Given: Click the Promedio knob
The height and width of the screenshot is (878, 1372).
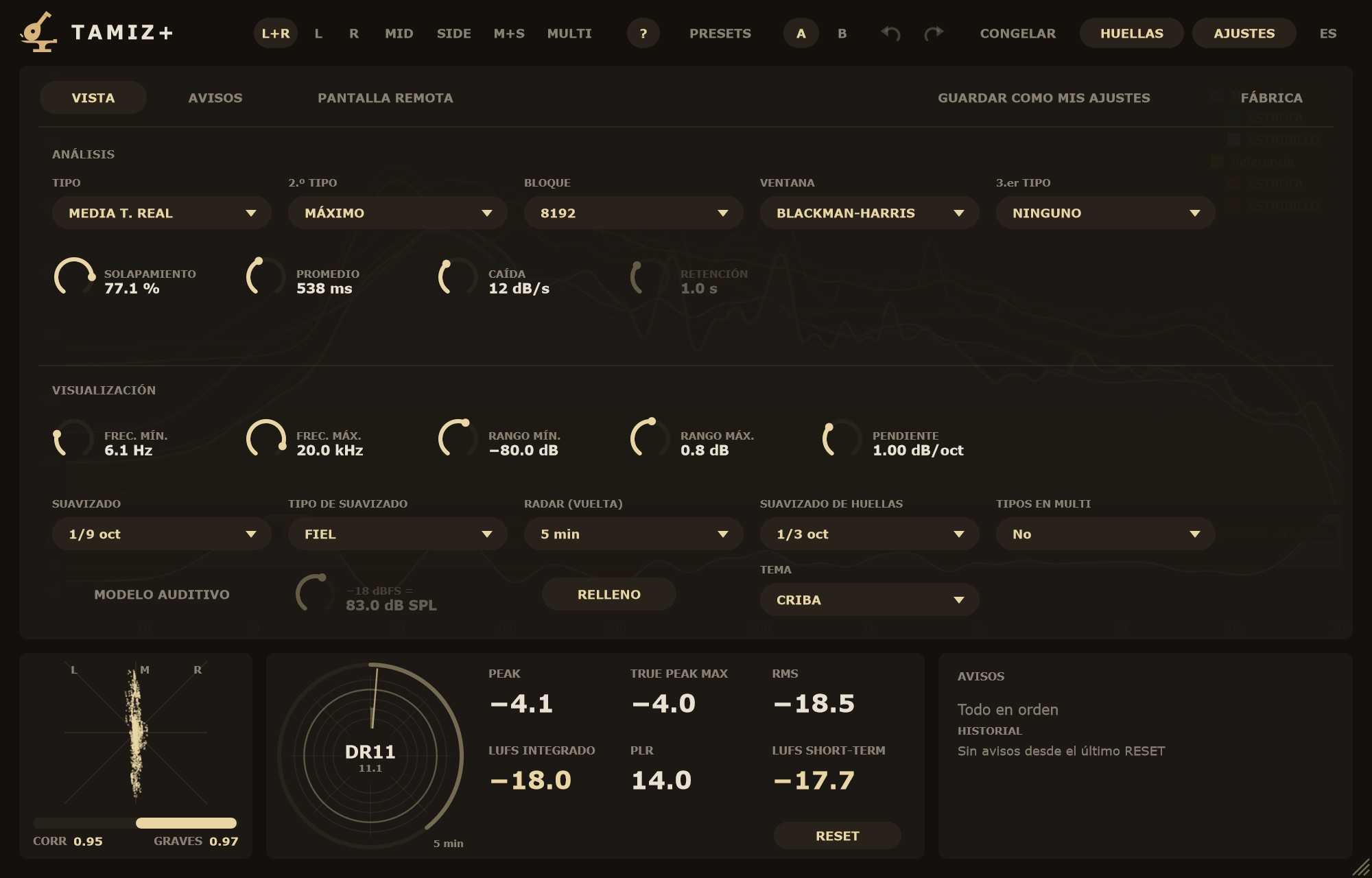Looking at the screenshot, I should [x=266, y=277].
